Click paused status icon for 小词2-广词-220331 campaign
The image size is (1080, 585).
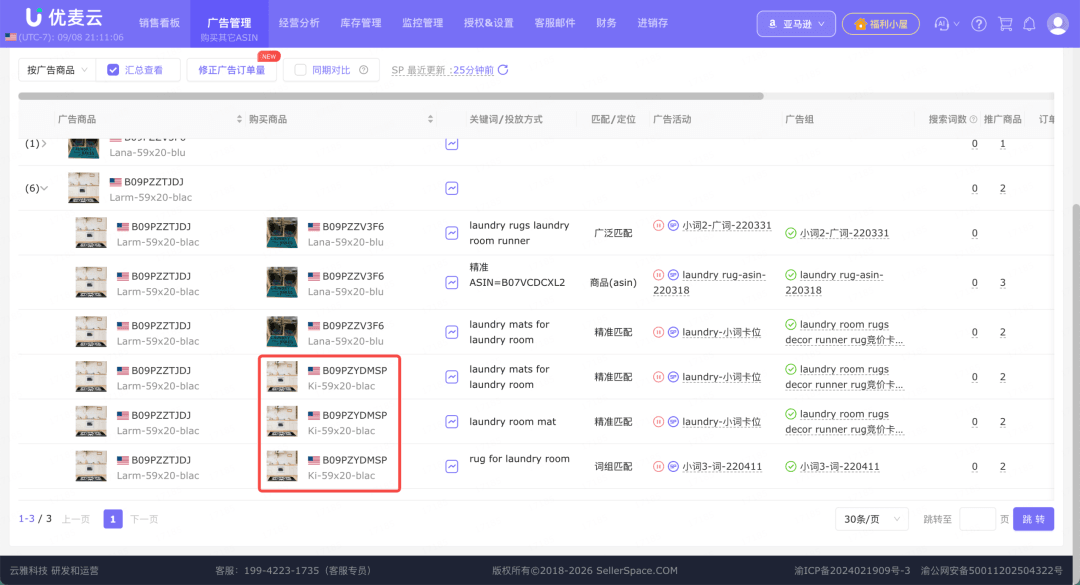point(658,225)
